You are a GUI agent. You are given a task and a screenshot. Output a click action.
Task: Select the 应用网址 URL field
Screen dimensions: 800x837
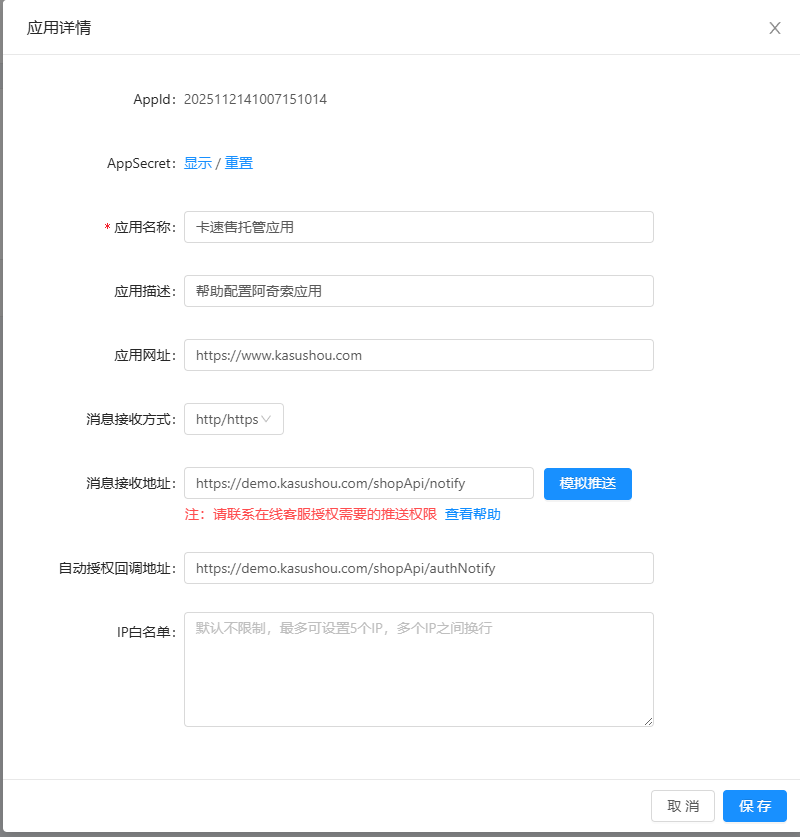[x=418, y=355]
